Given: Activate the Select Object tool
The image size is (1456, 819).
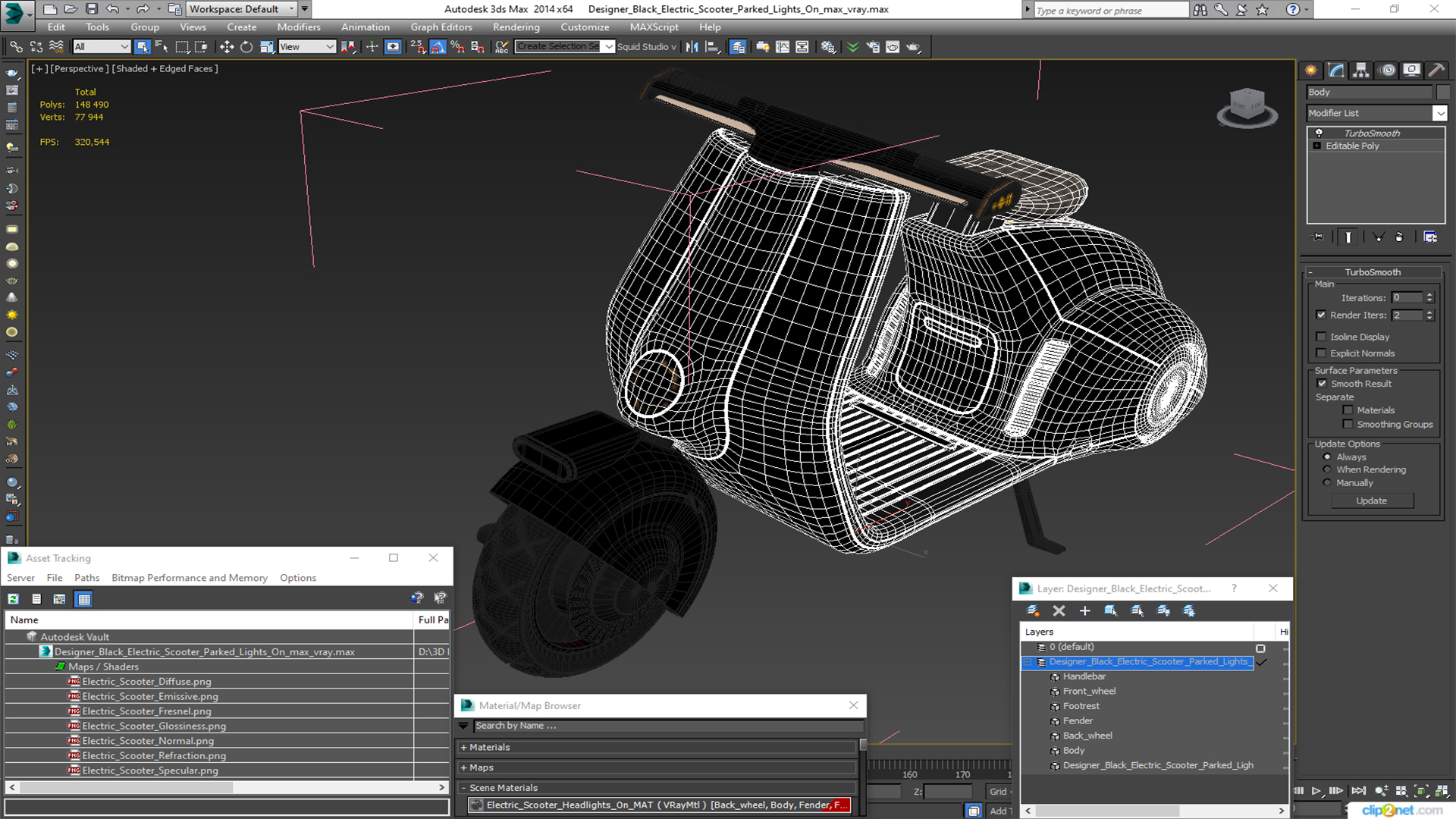Looking at the screenshot, I should click(x=142, y=47).
